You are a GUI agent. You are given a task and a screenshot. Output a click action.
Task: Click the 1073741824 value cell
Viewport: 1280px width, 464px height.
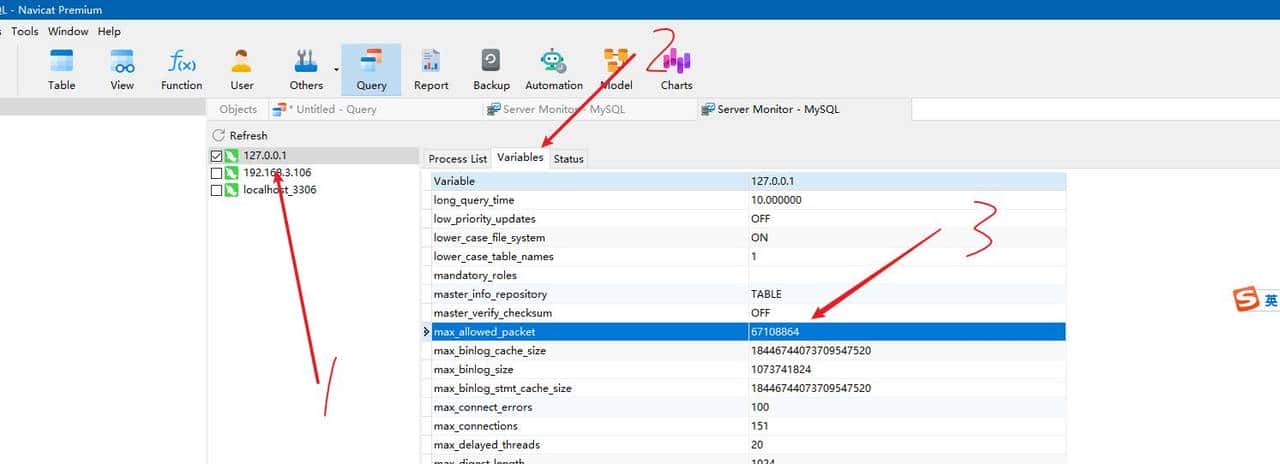[907, 370]
